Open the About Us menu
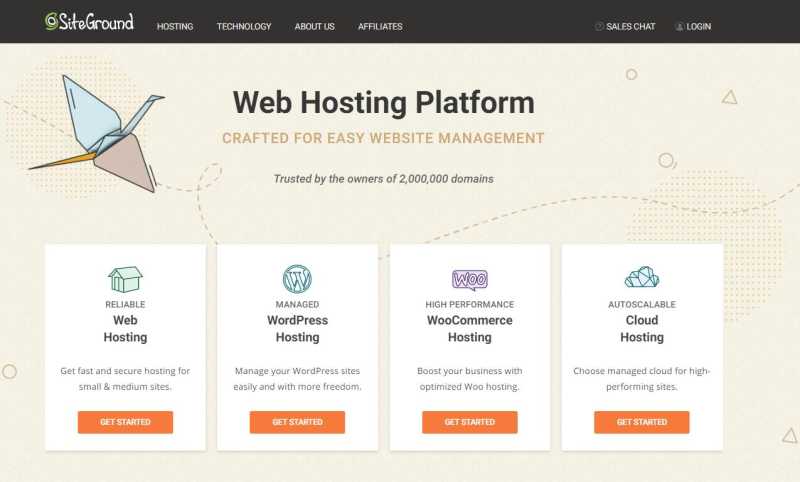 [314, 27]
